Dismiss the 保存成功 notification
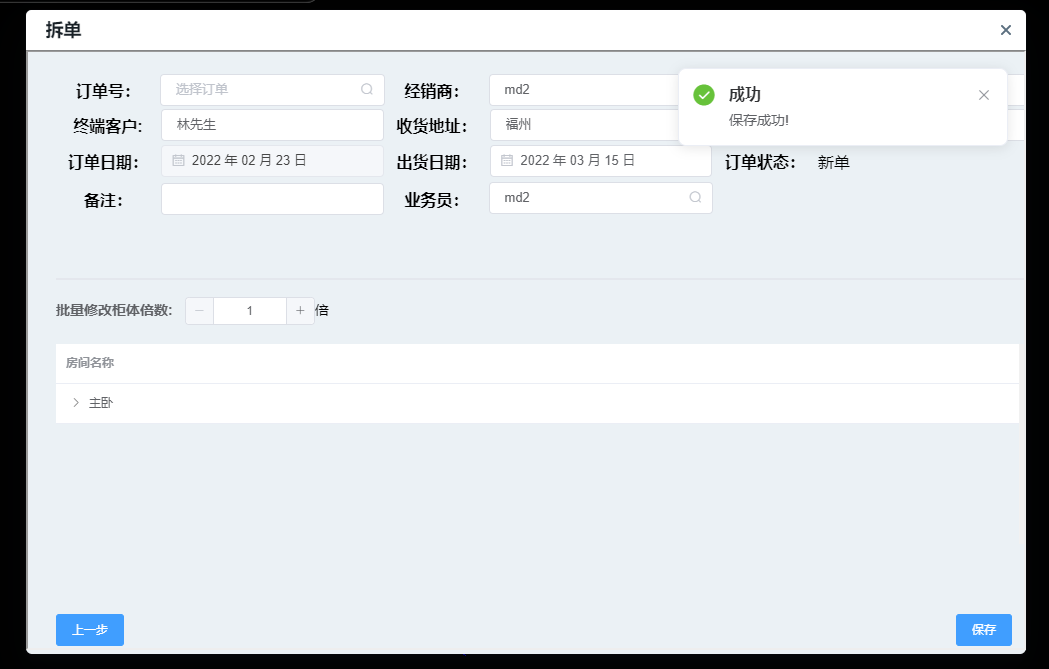 [x=984, y=95]
